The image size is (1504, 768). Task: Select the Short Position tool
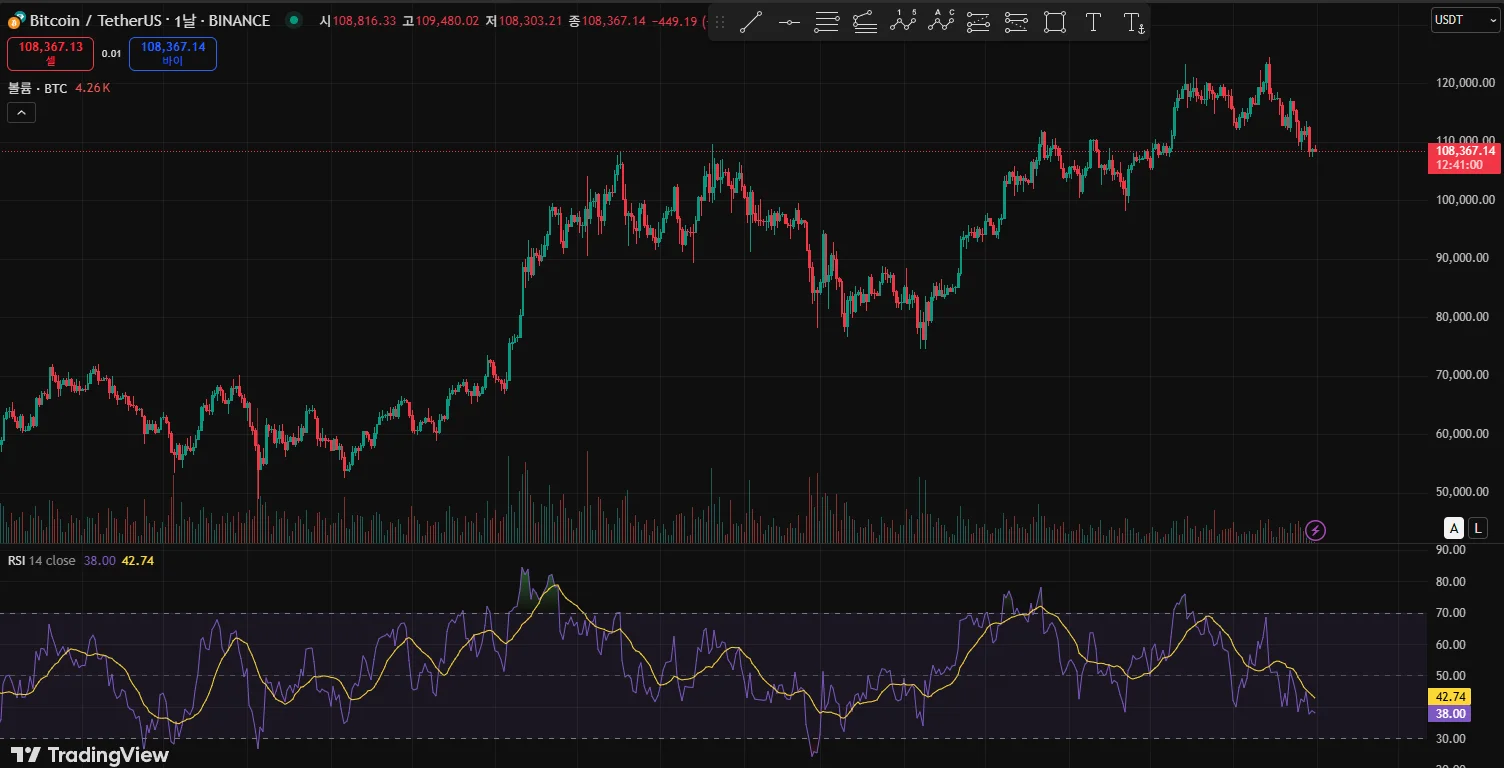(x=1016, y=22)
